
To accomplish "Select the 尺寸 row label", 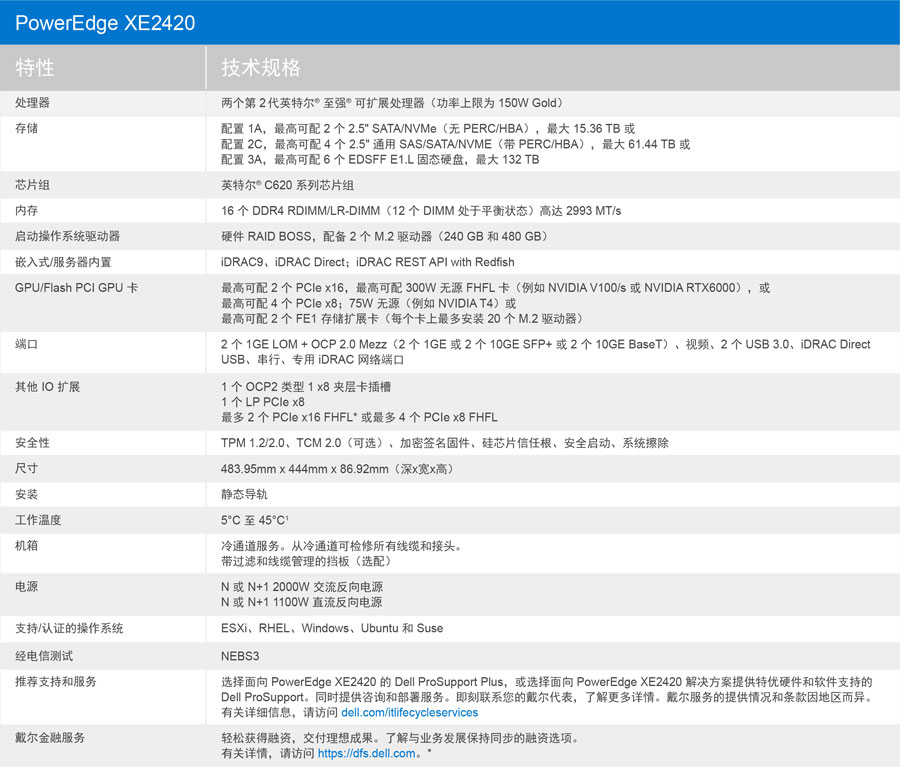I will tap(26, 468).
